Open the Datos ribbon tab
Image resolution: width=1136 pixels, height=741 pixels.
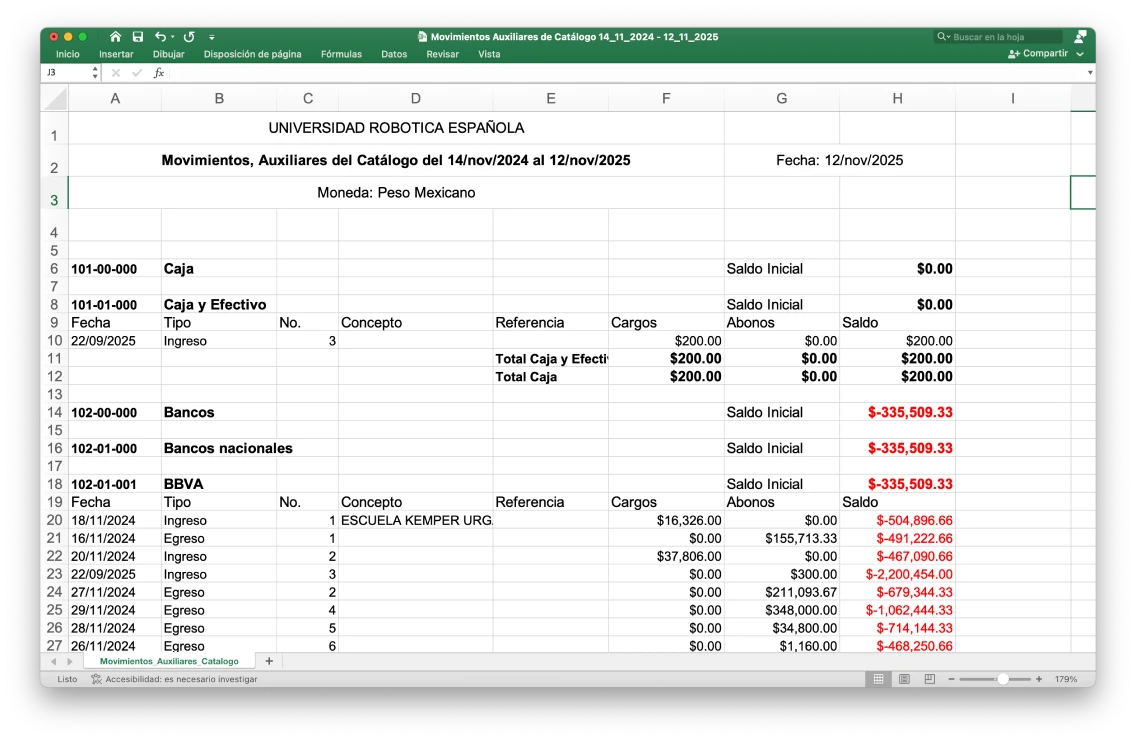tap(395, 54)
